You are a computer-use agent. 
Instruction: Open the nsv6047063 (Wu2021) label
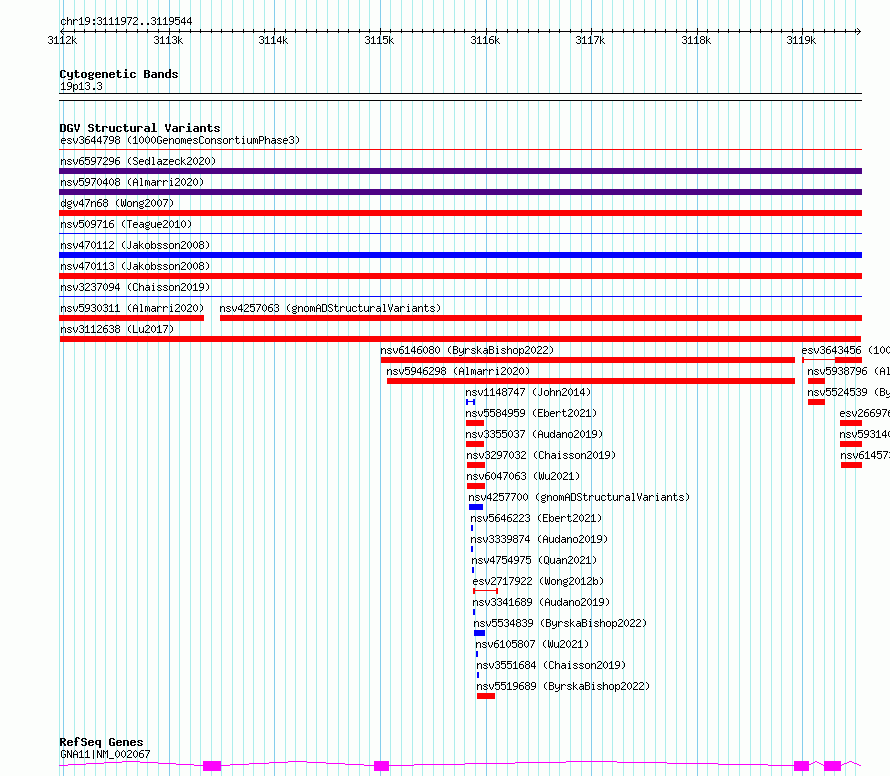click(523, 476)
